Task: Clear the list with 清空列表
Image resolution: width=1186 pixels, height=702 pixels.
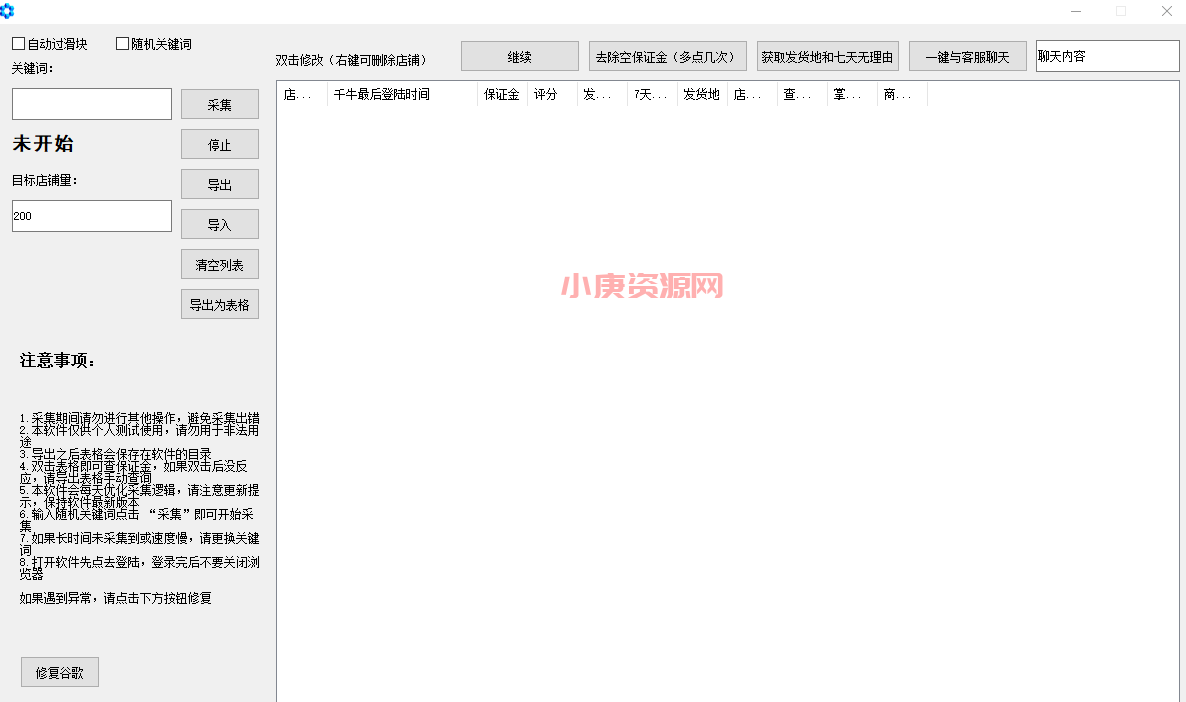Action: 219,263
